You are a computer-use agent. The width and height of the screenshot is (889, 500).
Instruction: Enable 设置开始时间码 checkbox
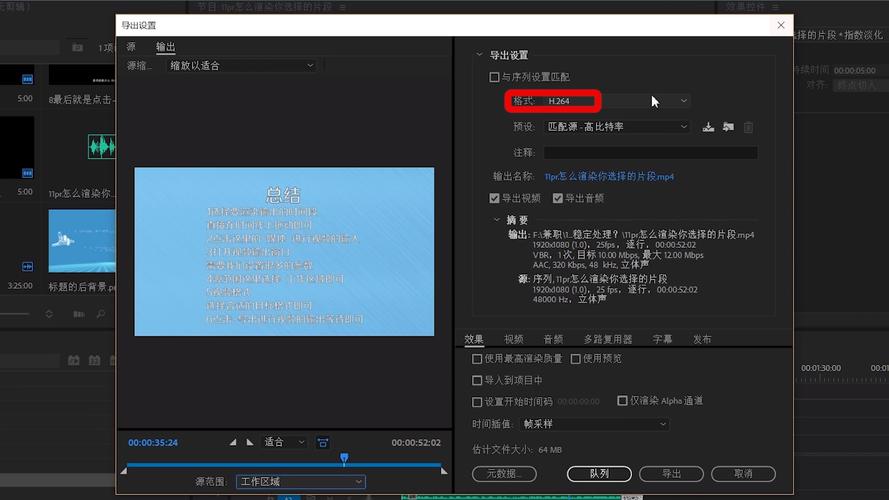pyautogui.click(x=477, y=402)
